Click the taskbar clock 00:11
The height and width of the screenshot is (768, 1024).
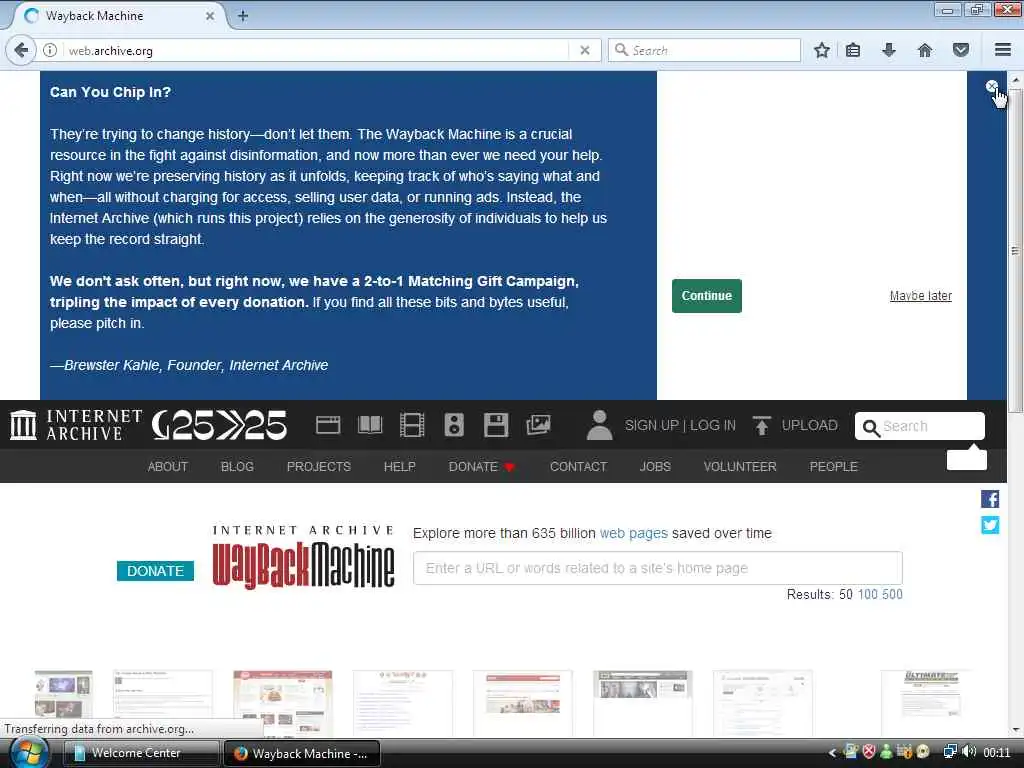point(997,753)
